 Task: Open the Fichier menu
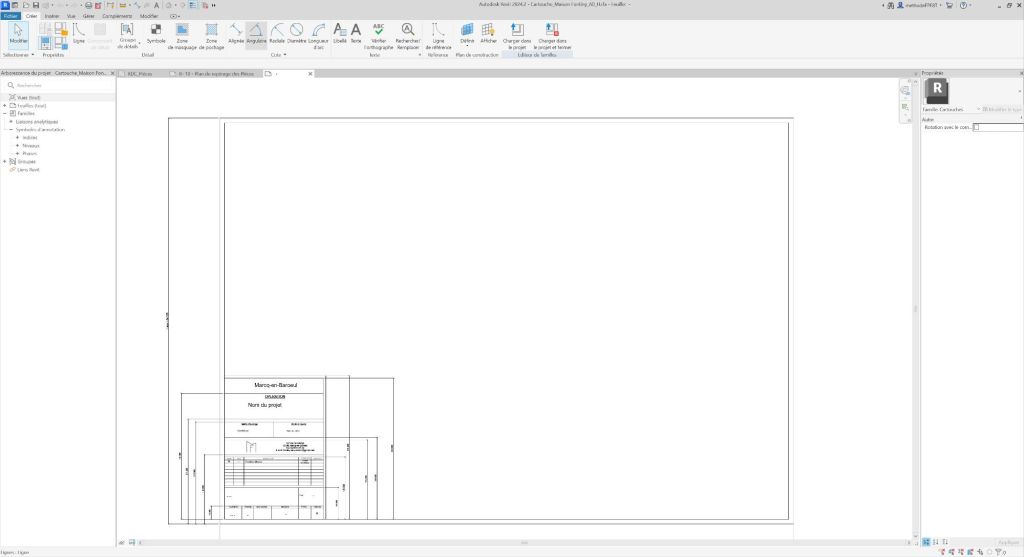[10, 17]
